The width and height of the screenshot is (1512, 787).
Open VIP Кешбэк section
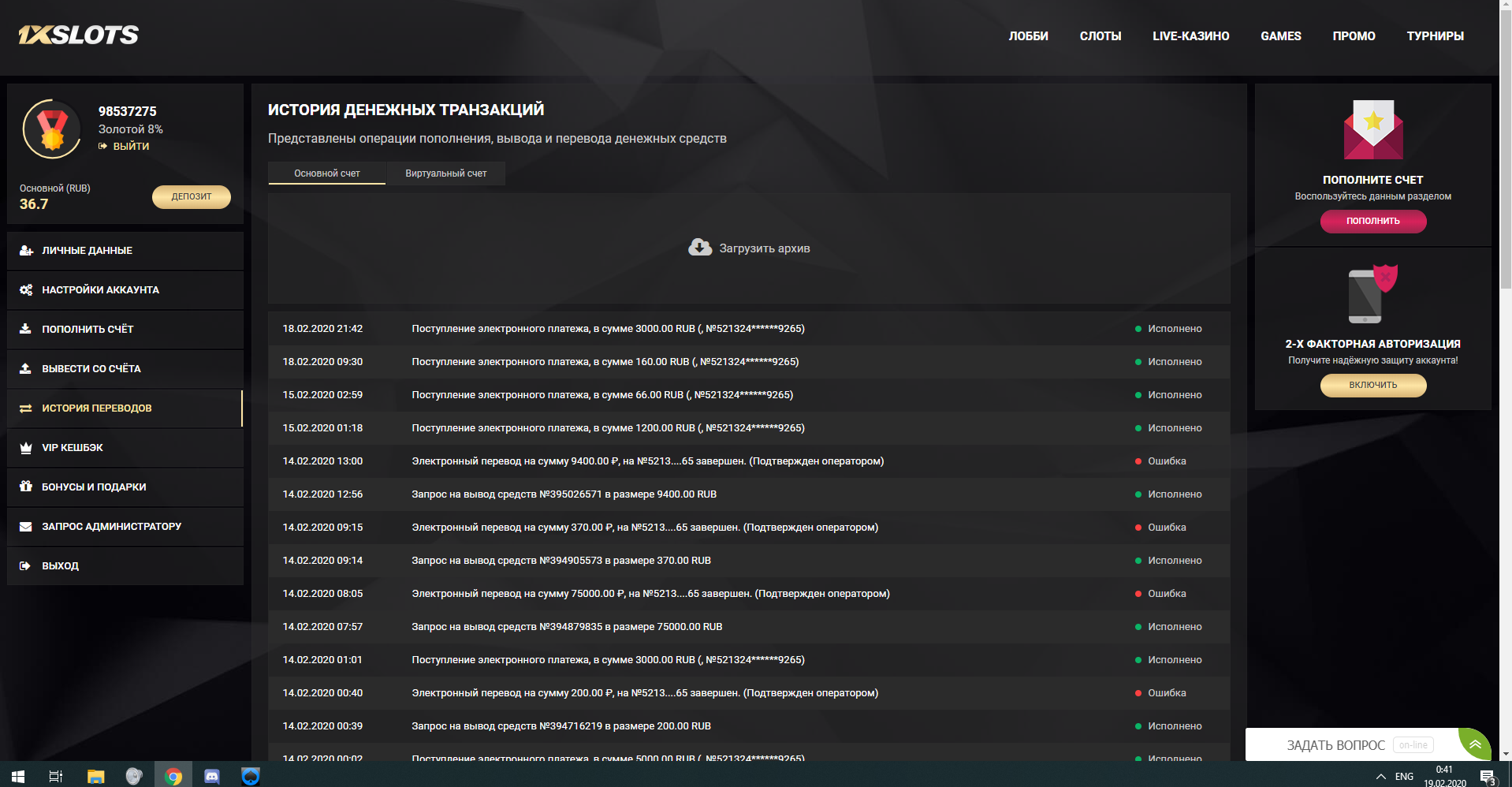pos(73,448)
